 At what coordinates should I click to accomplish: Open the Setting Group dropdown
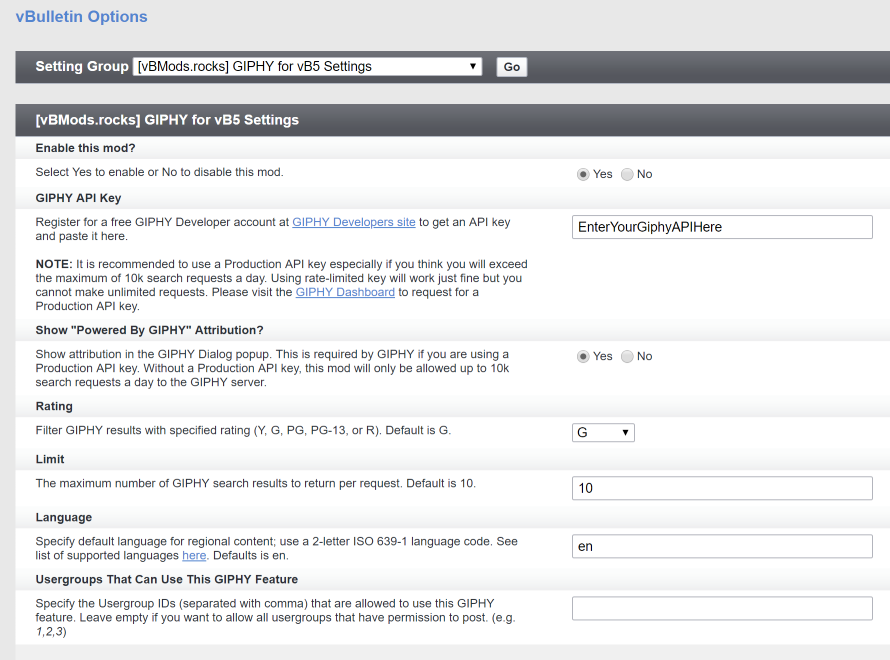tap(307, 66)
